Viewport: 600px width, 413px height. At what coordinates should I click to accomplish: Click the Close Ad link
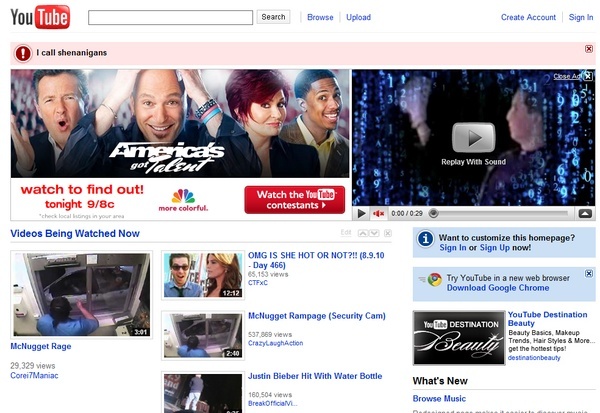click(567, 76)
